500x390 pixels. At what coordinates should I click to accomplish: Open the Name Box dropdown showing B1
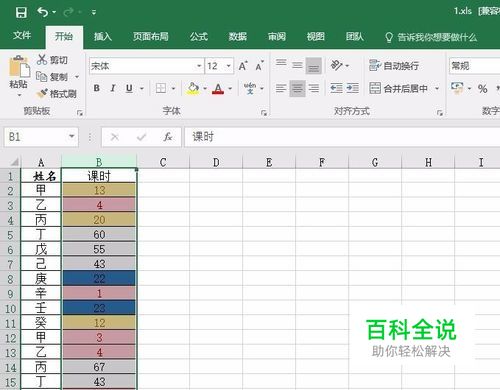[71, 137]
